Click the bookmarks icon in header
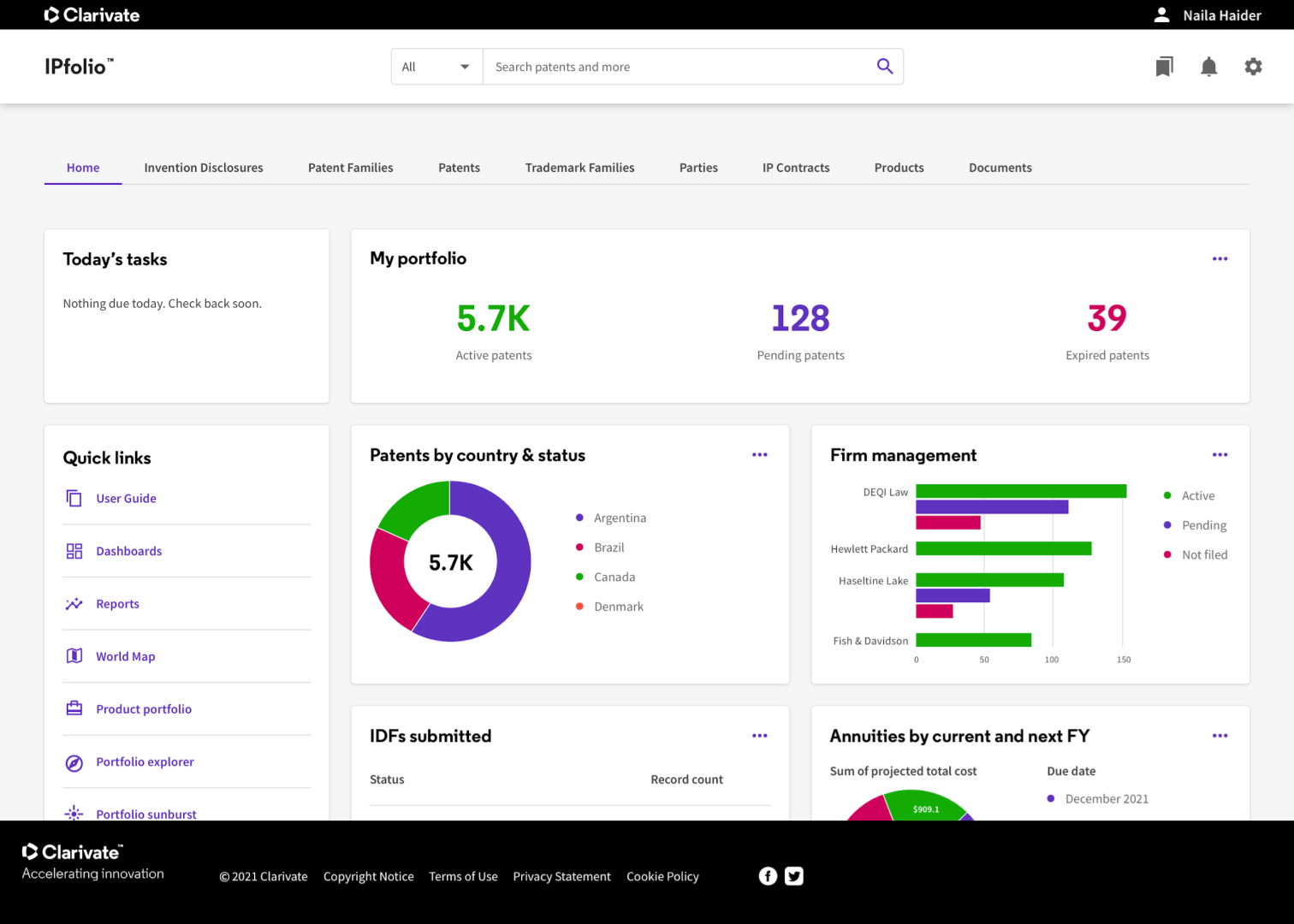The width and height of the screenshot is (1294, 924). point(1164,67)
